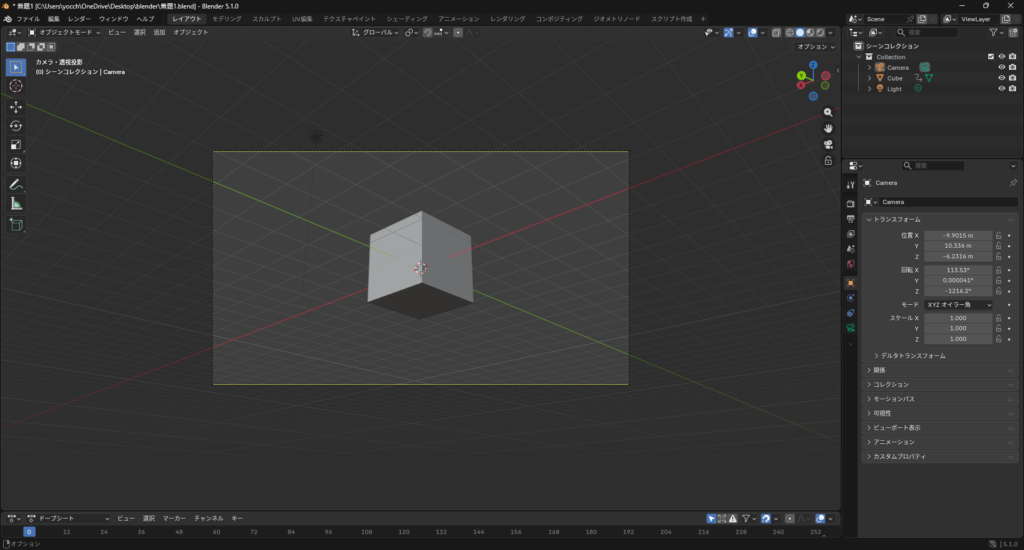Select the Scale tool in the toolbar

(x=16, y=144)
